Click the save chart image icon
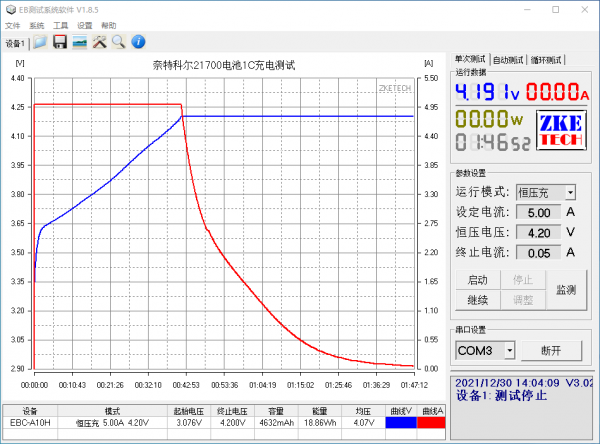The image size is (600, 444). click(80, 42)
